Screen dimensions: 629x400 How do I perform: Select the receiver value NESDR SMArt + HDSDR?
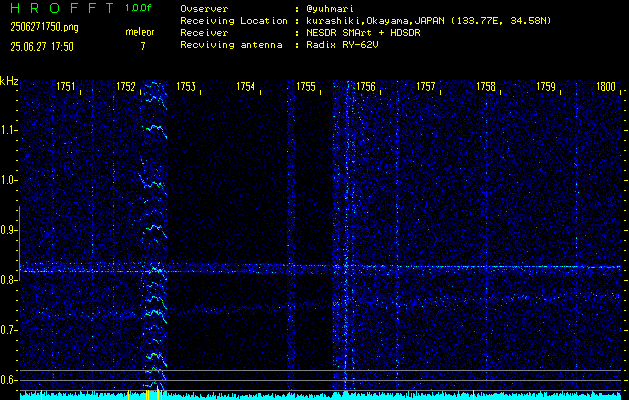(363, 33)
